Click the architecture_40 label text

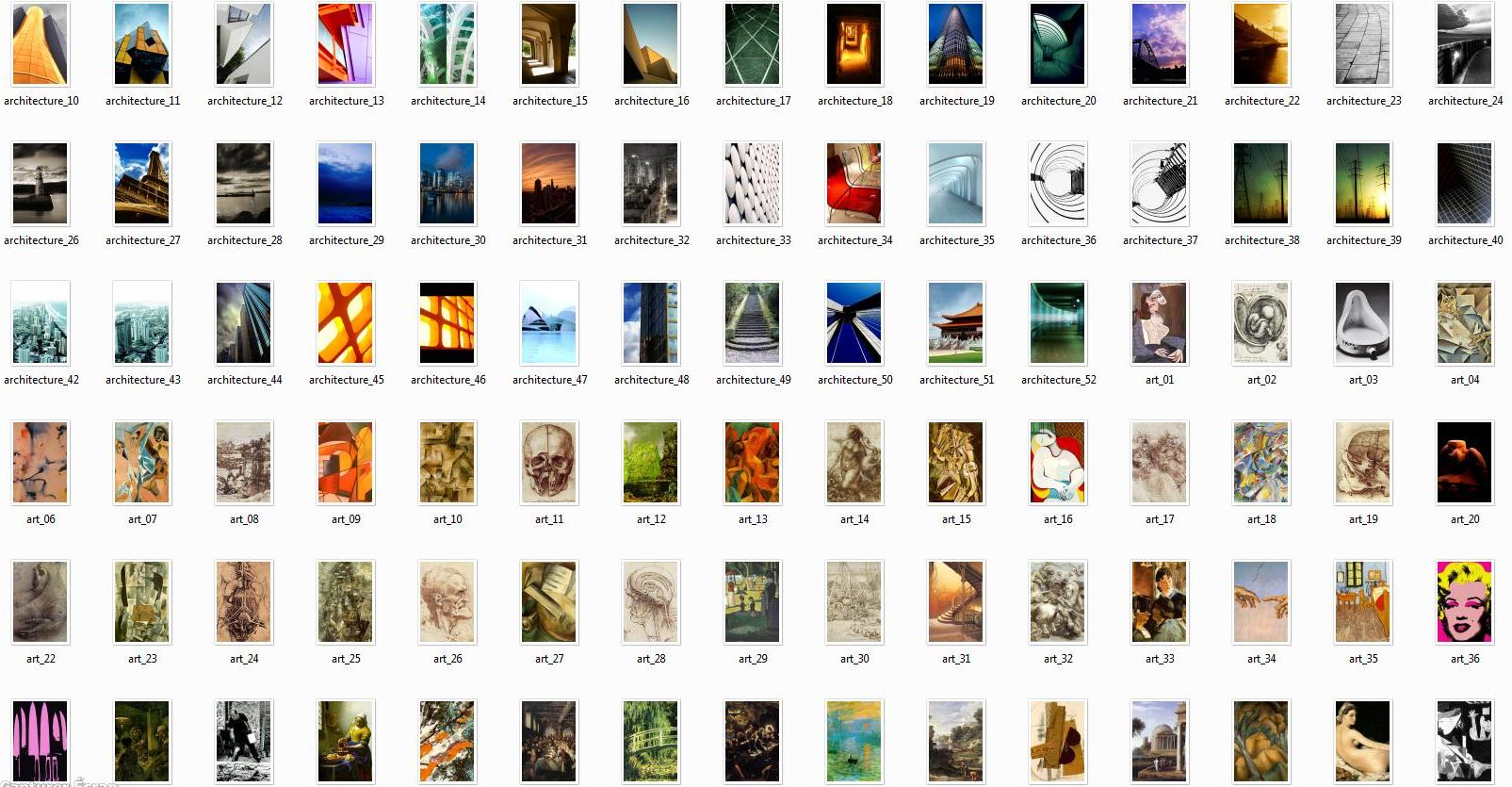(x=1466, y=240)
